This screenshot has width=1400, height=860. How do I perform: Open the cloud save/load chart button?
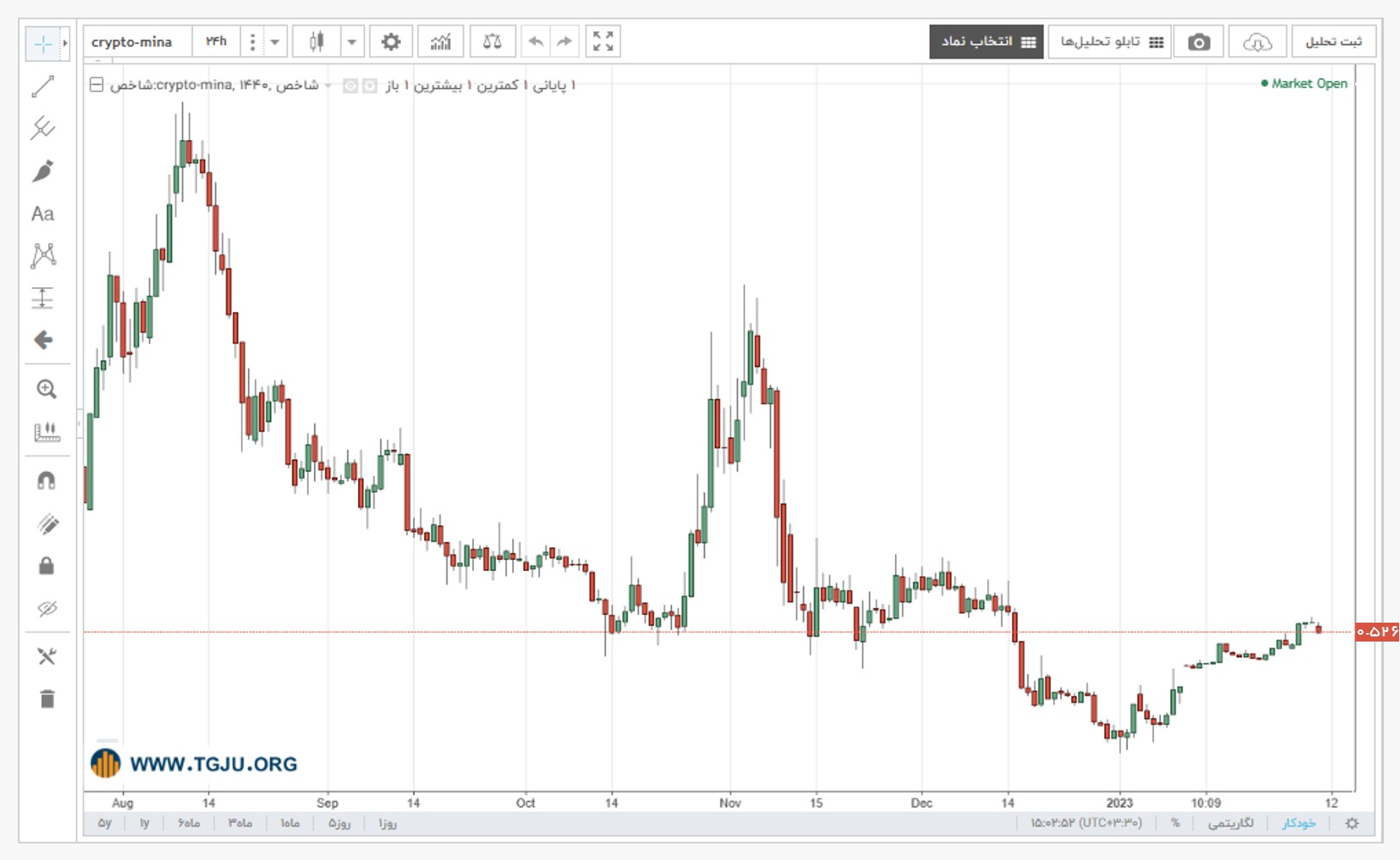coord(1257,42)
